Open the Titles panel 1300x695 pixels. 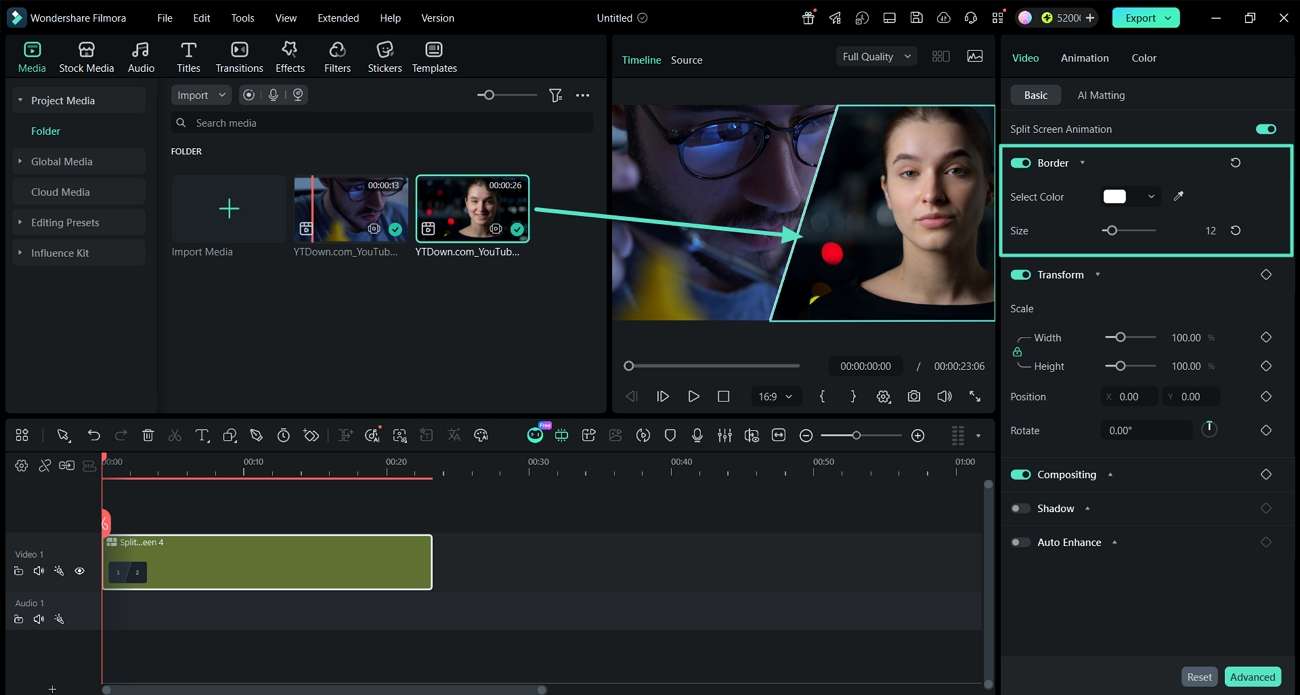click(188, 57)
